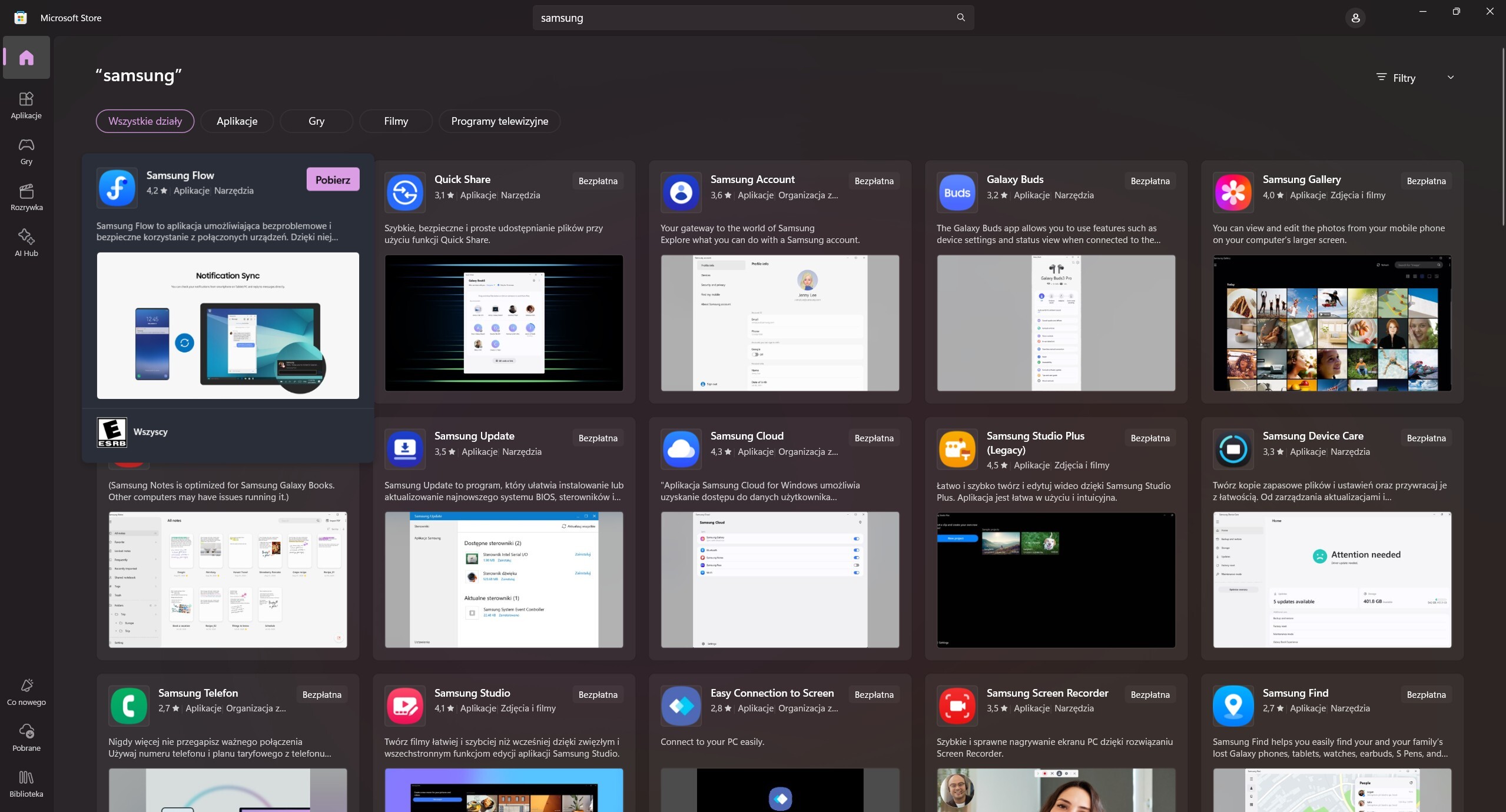Image resolution: width=1506 pixels, height=812 pixels.
Task: Click the Quick Share app icon
Action: click(x=405, y=192)
